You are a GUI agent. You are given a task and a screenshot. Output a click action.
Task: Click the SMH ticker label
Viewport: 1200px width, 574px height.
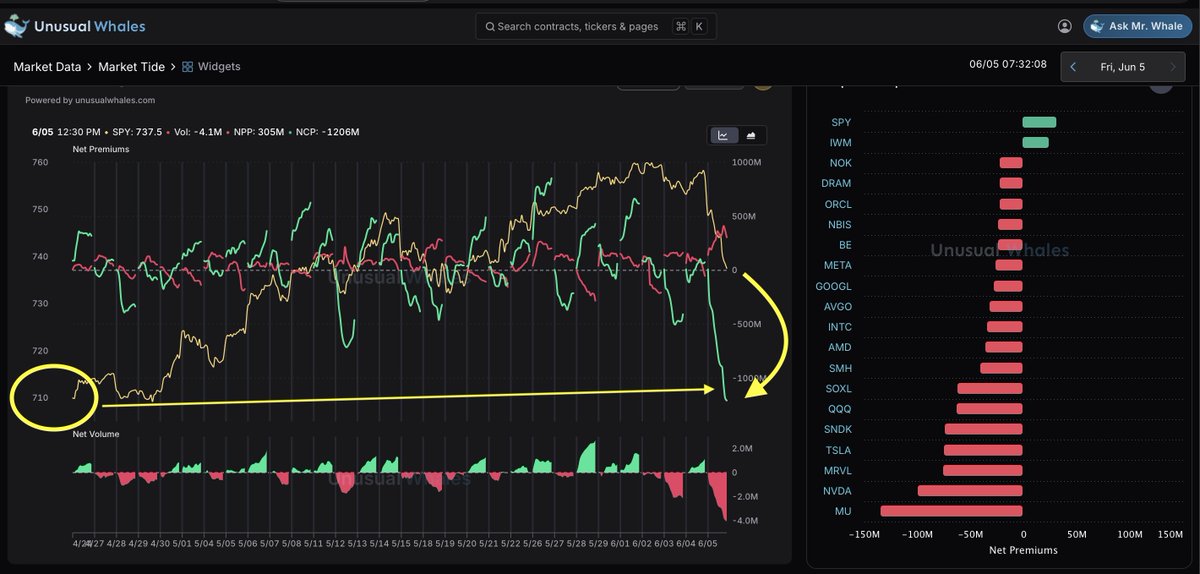click(840, 368)
